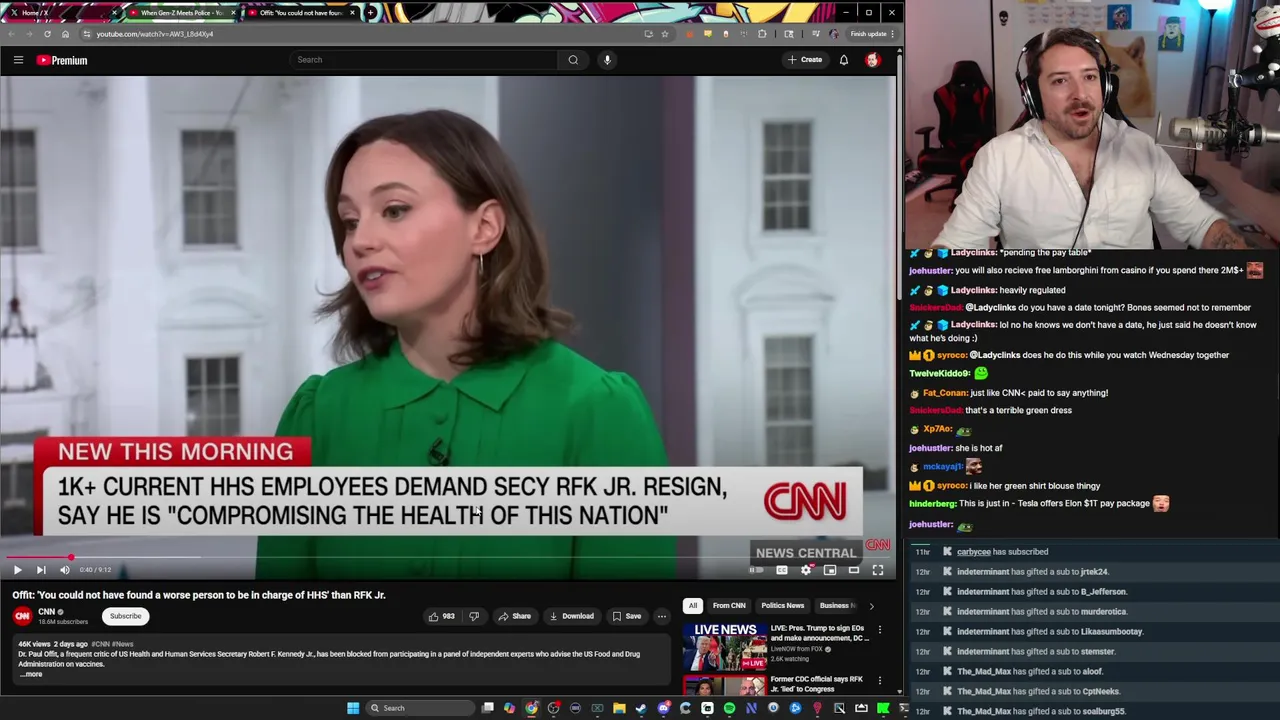Open options for LIVE Trump video

click(x=880, y=630)
